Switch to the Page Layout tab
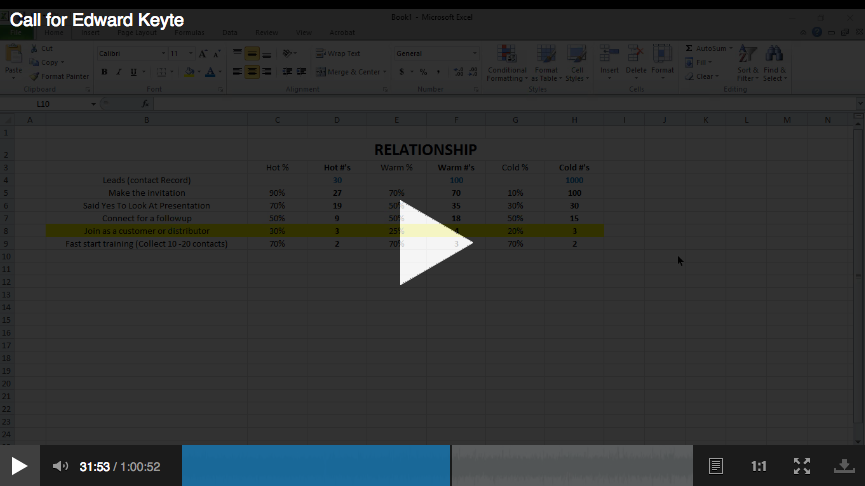Image resolution: width=865 pixels, height=486 pixels. [137, 33]
